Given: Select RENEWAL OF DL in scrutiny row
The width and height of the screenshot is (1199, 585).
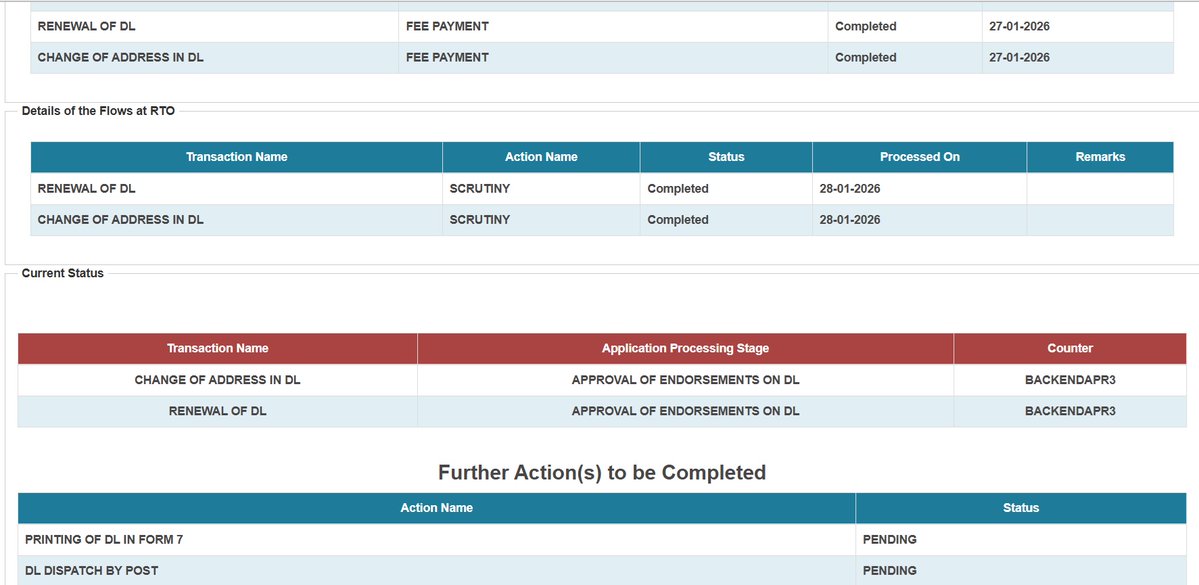Looking at the screenshot, I should 86,188.
